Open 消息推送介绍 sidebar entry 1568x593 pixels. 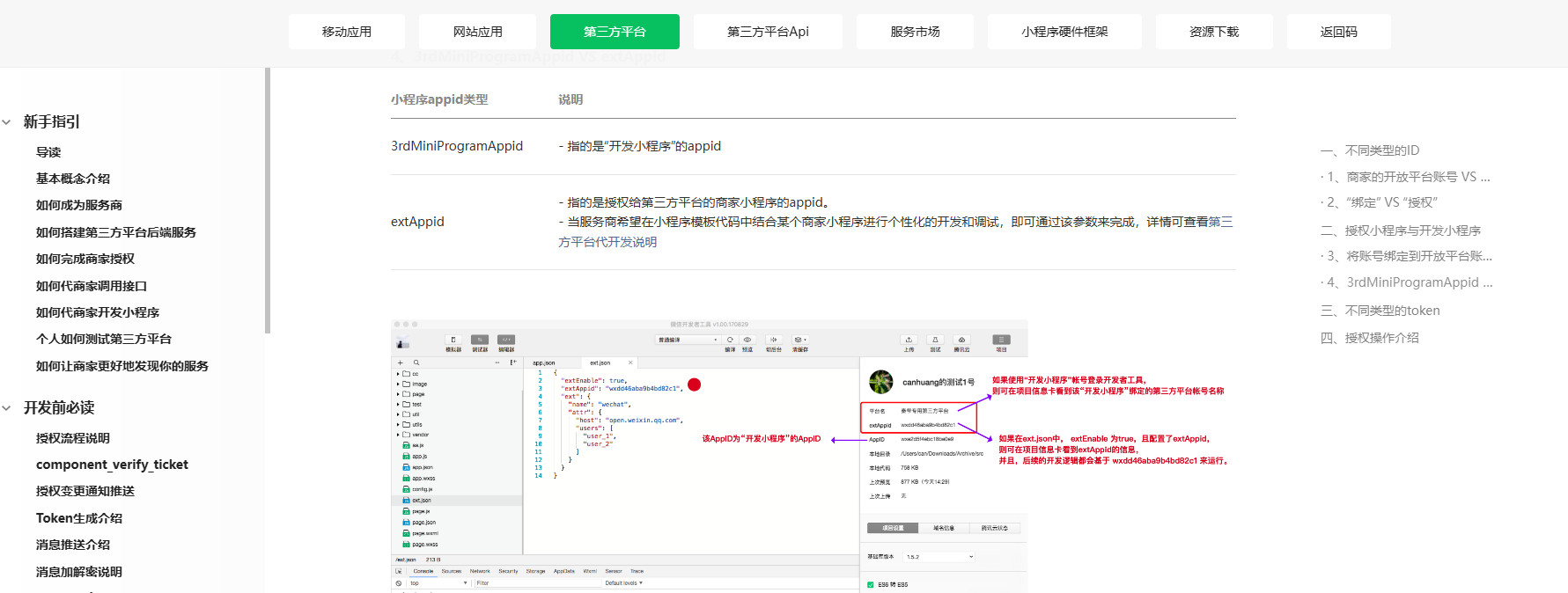click(x=73, y=545)
